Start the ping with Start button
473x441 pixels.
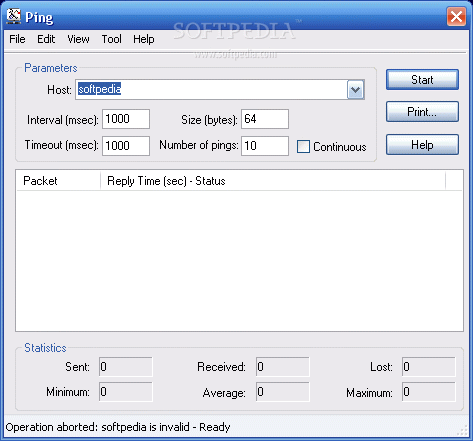click(x=422, y=80)
